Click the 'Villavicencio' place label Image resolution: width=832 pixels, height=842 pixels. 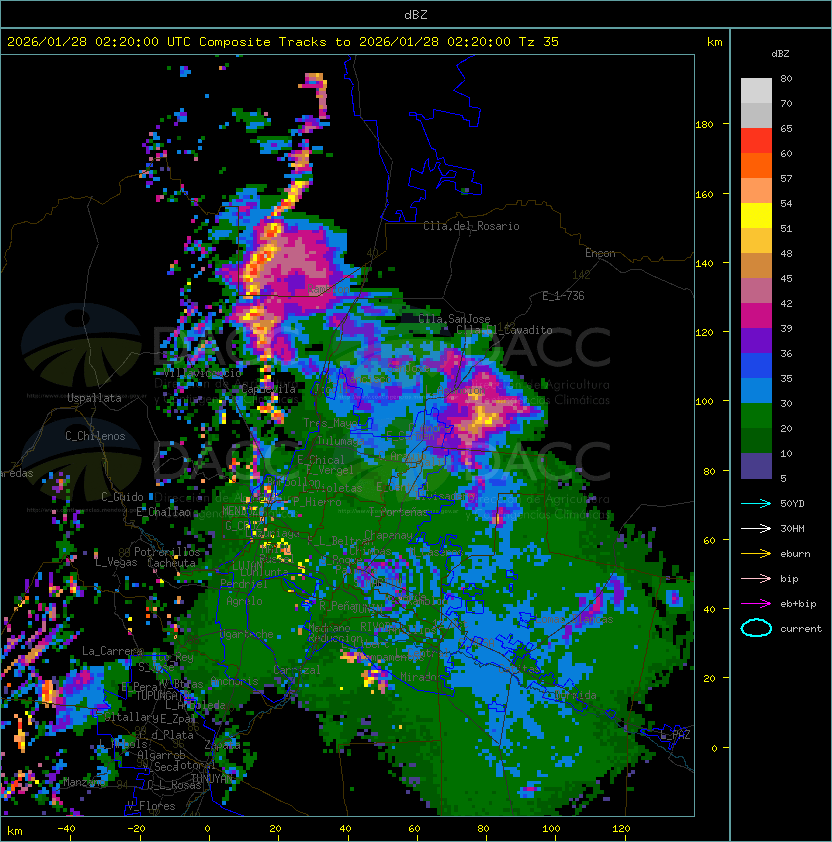point(202,372)
